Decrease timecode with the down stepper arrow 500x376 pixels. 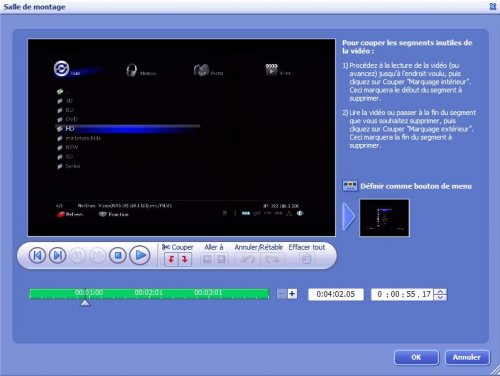pos(441,297)
